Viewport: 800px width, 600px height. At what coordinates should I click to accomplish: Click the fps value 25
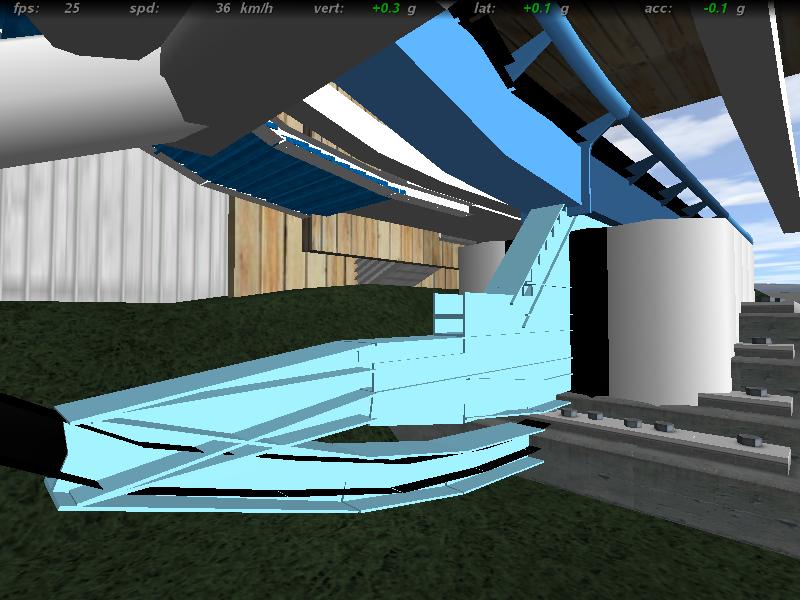tap(72, 8)
